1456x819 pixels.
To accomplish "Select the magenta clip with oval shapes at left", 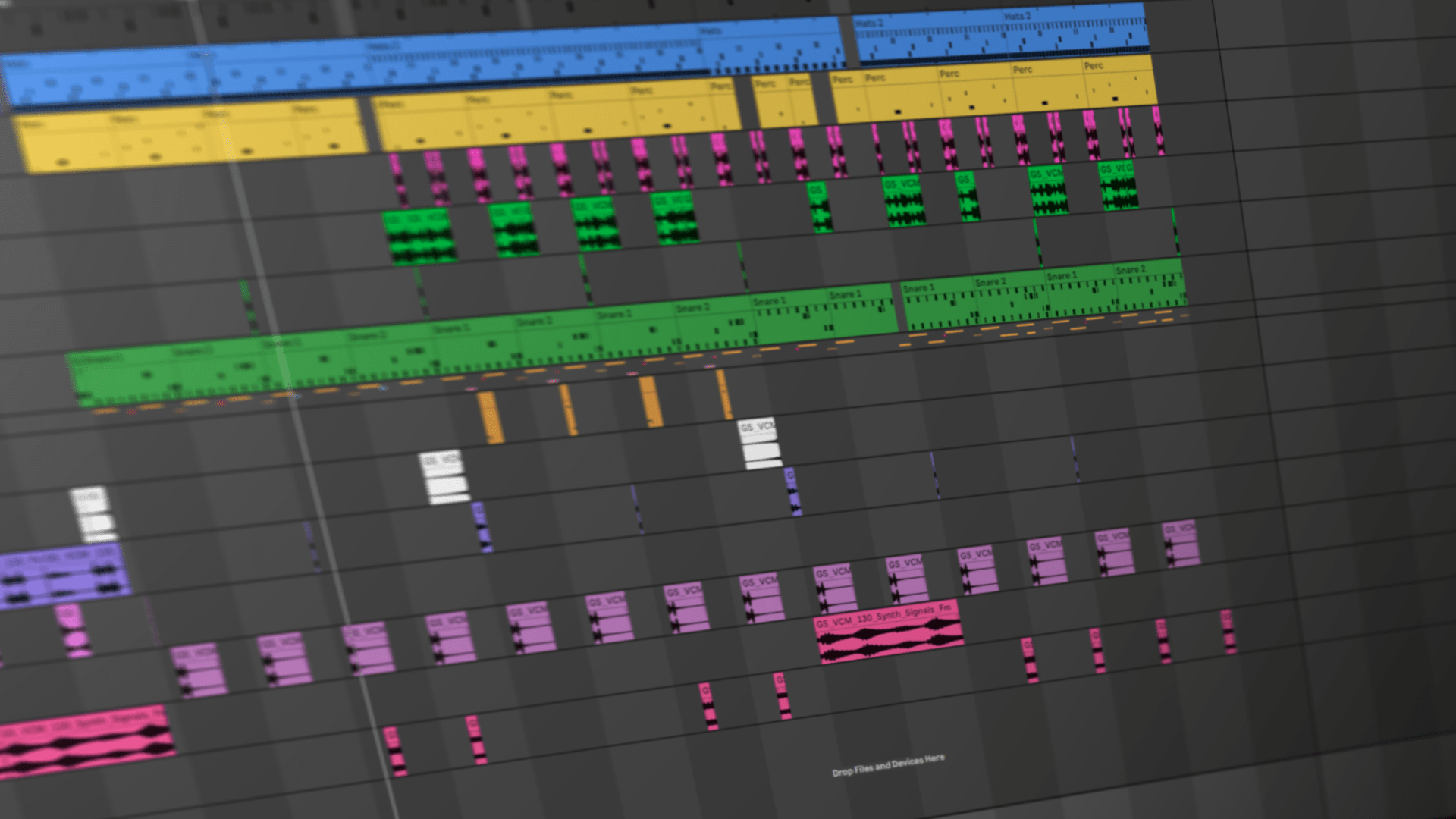I will tap(74, 631).
